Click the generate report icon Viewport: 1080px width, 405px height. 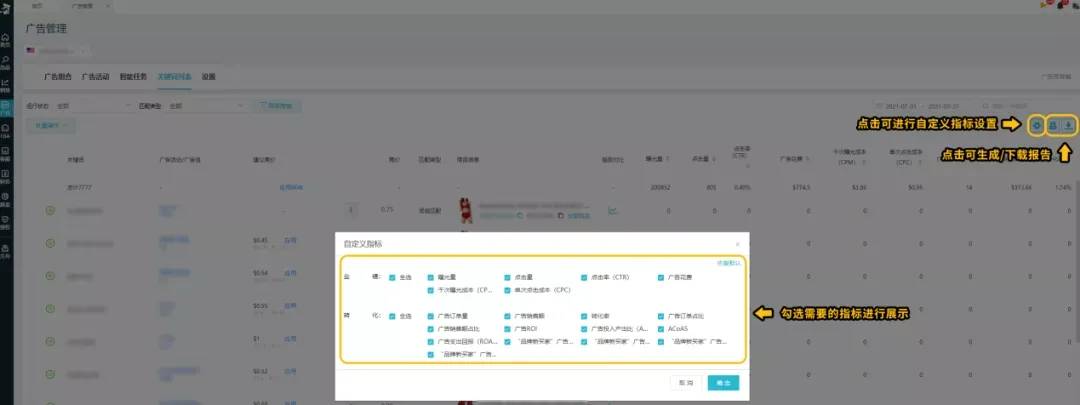1052,125
